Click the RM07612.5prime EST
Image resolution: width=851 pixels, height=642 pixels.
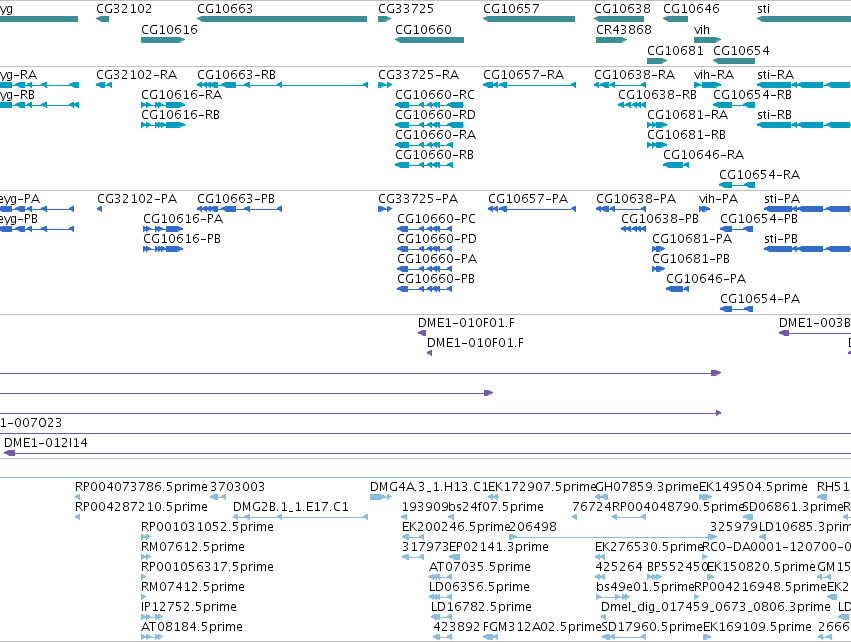tap(146, 557)
